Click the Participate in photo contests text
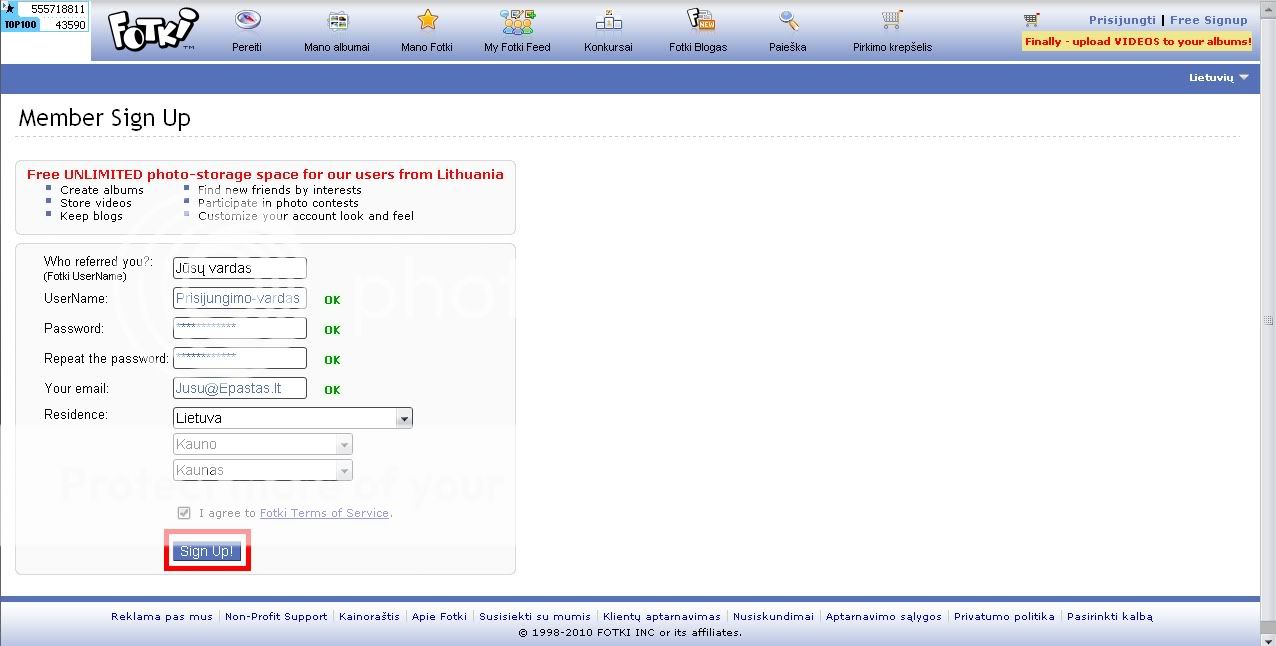This screenshot has width=1276, height=646. [x=278, y=203]
